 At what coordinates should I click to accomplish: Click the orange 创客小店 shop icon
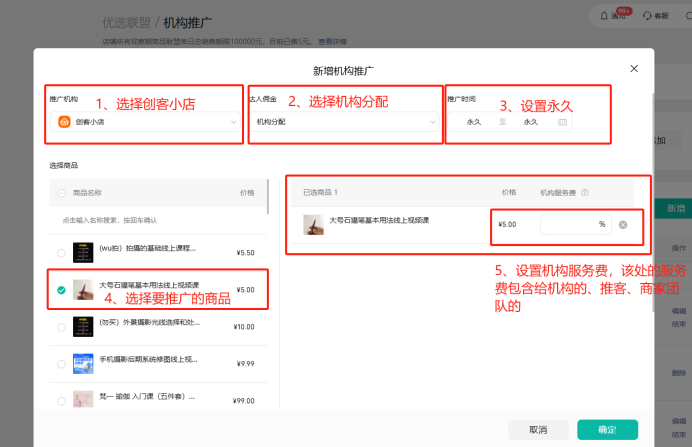[x=64, y=122]
